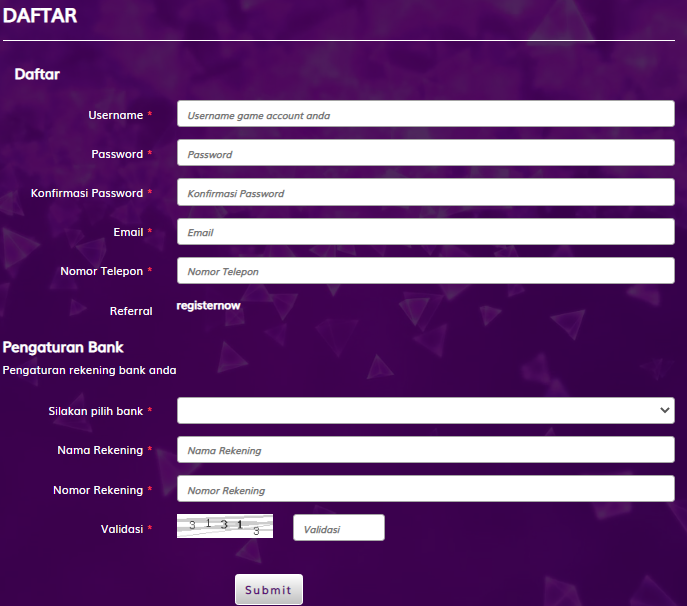Click into the Email field

click(x=425, y=231)
